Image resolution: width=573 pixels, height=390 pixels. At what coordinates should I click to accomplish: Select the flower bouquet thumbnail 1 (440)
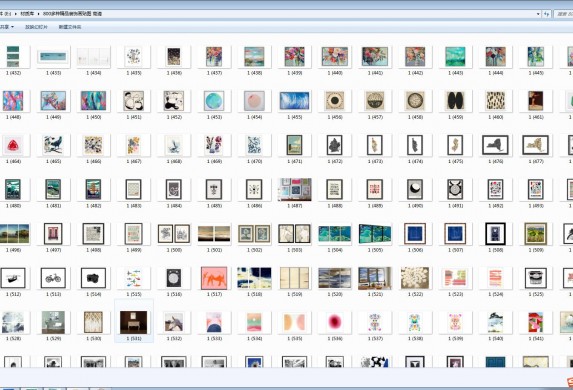[x=335, y=57]
